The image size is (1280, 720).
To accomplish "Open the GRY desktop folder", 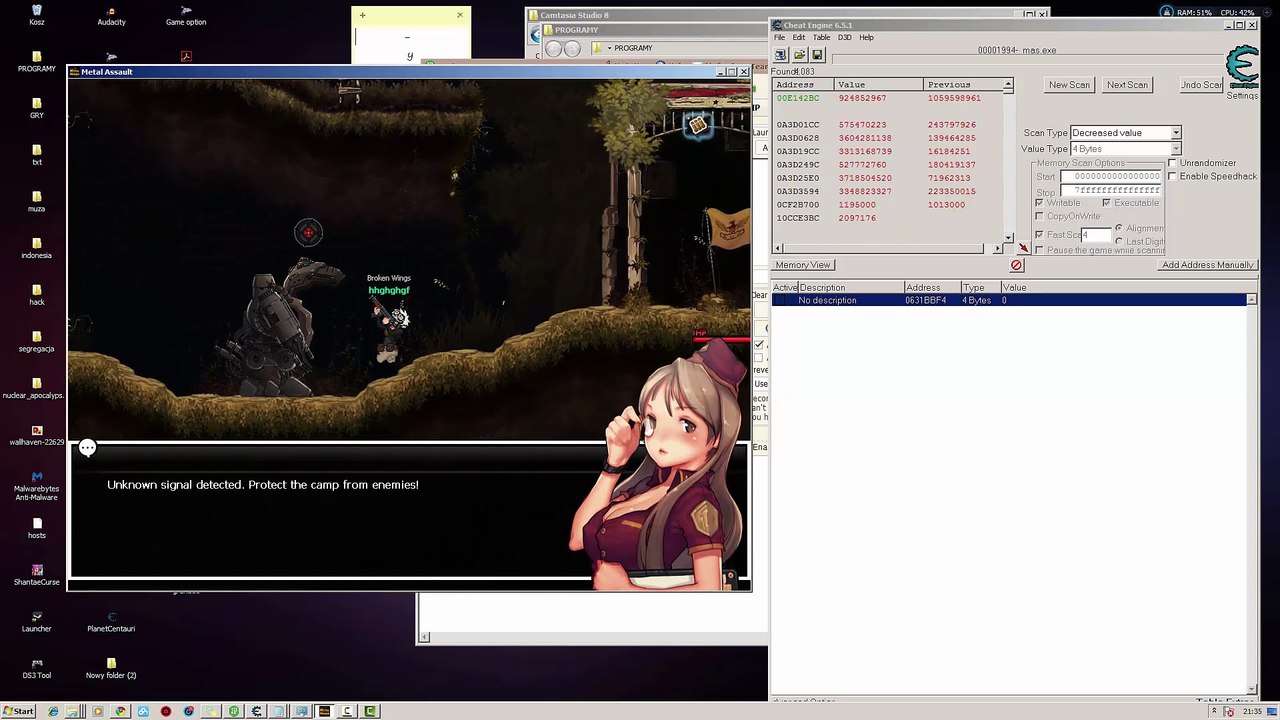I will coord(37,108).
